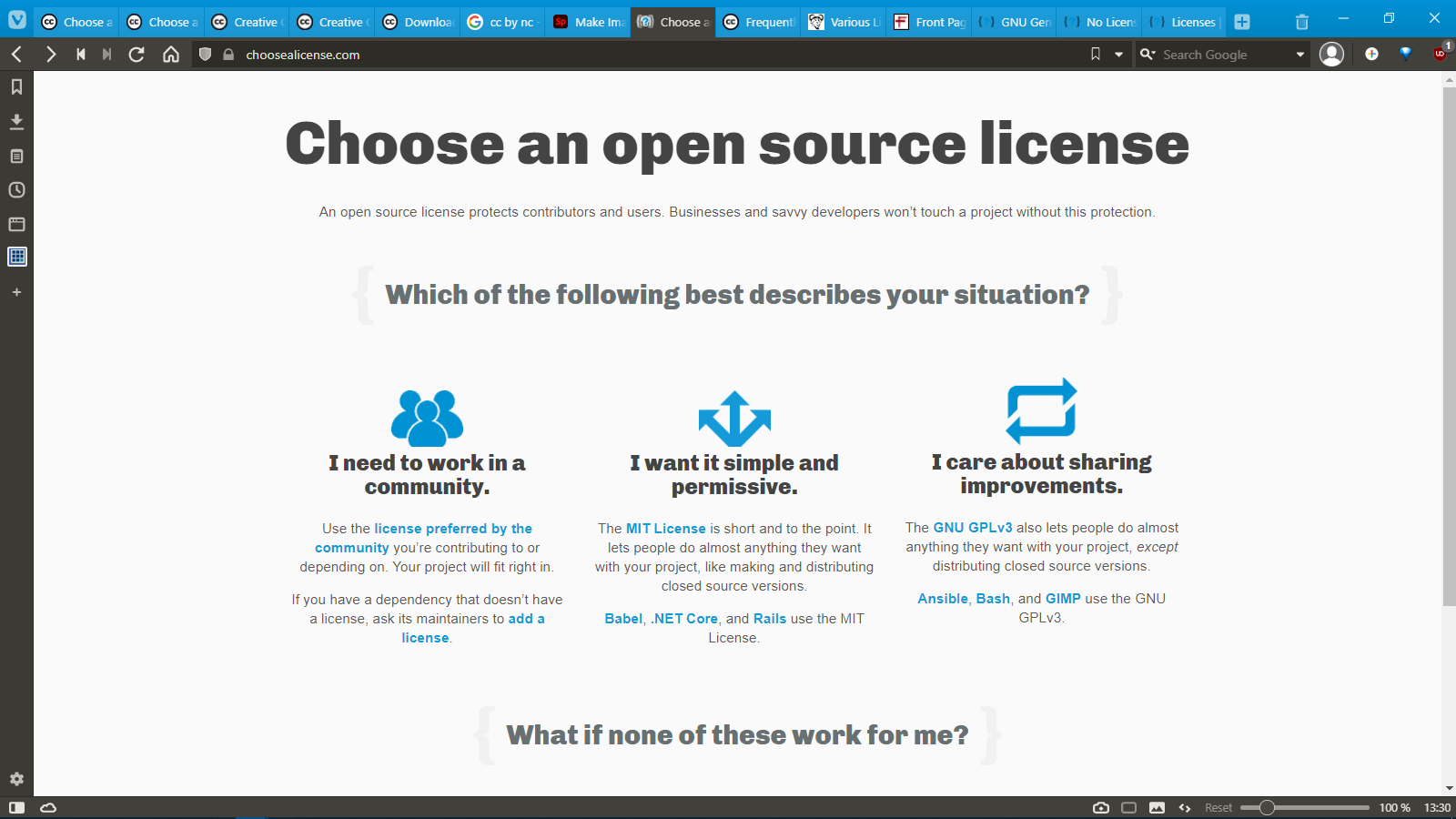Open the closed tabs trash can
The width and height of the screenshot is (1456, 819).
coord(1302,22)
